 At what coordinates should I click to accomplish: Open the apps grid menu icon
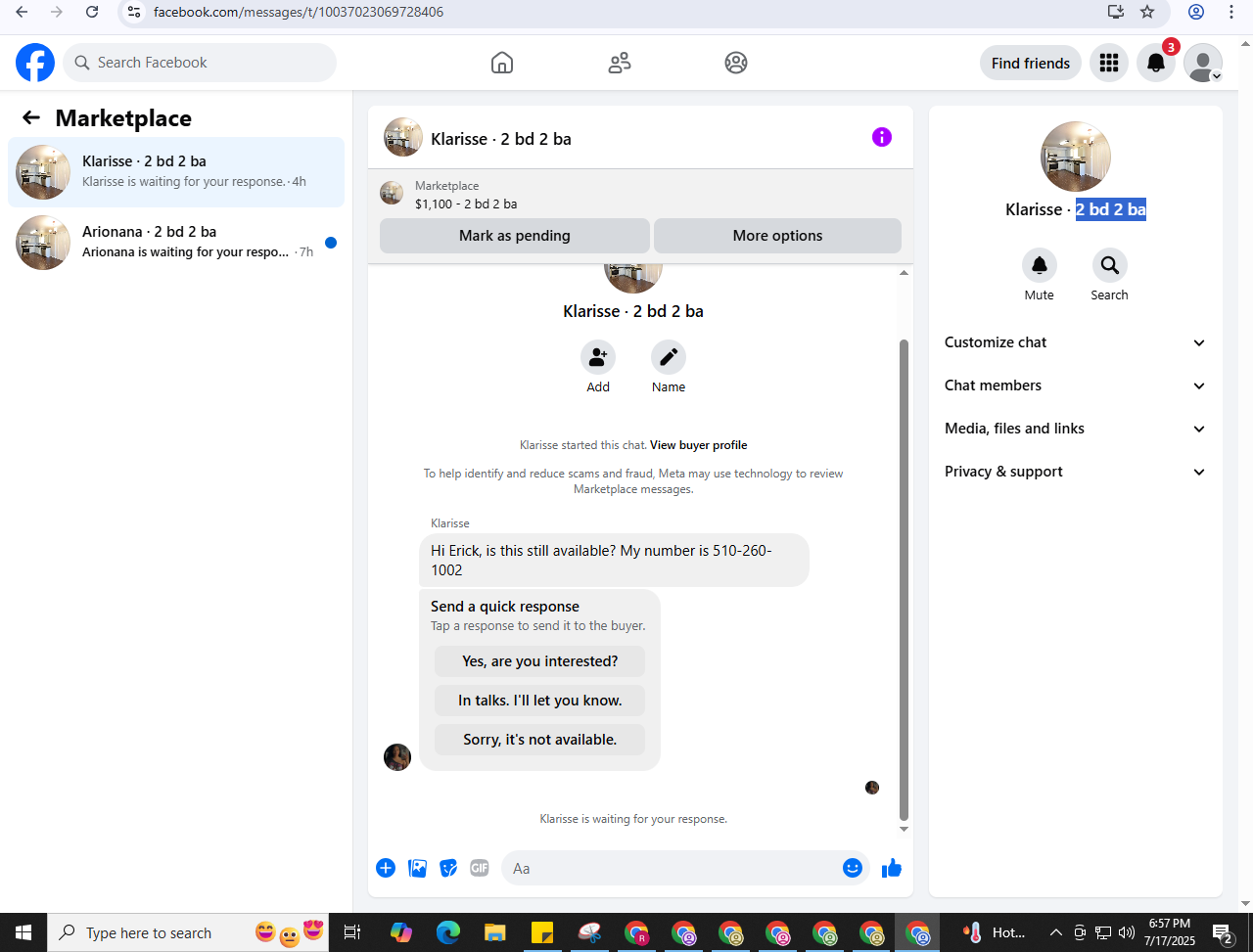click(1109, 63)
